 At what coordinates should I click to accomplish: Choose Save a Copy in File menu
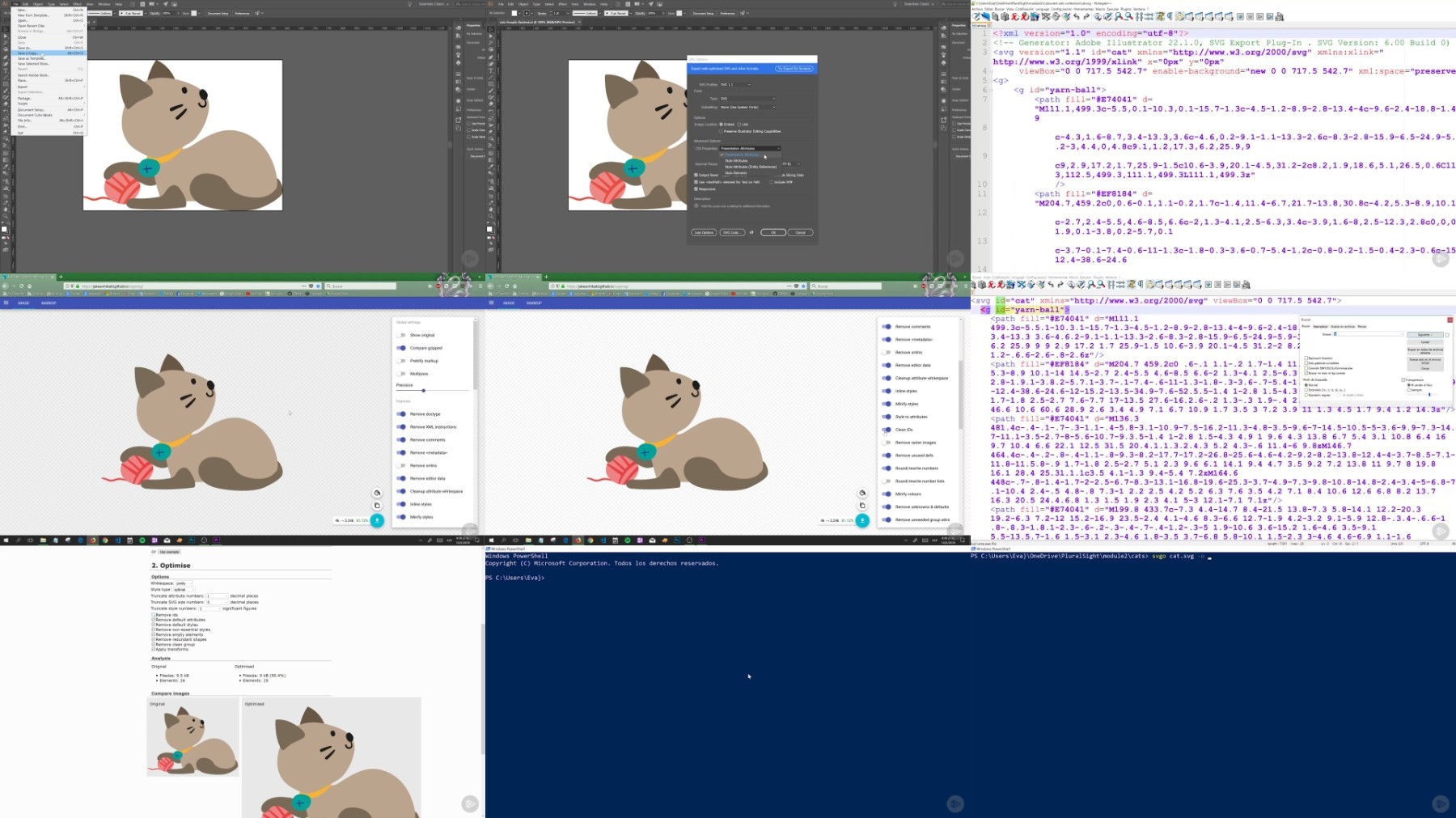point(29,53)
